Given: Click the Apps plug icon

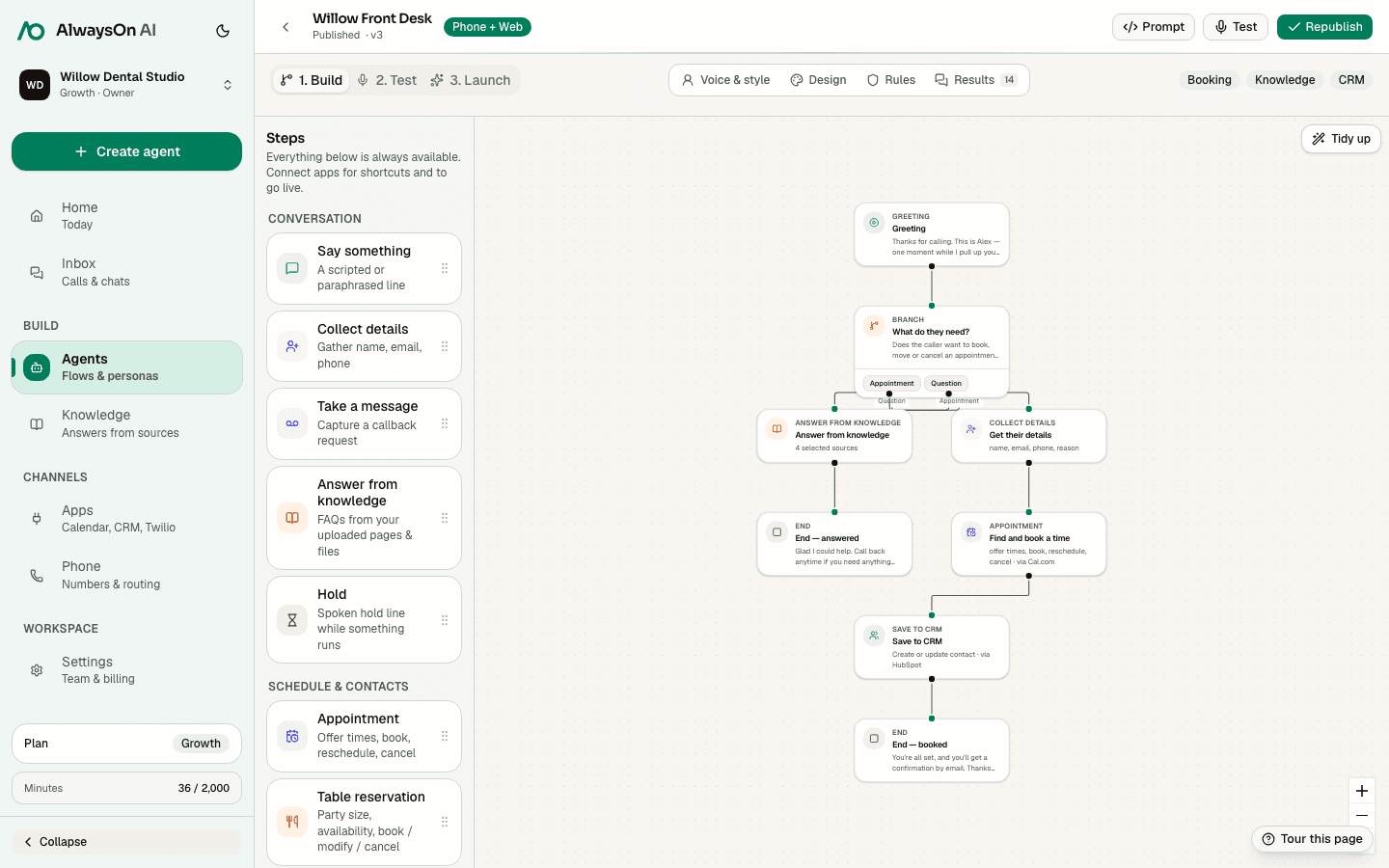Looking at the screenshot, I should pyautogui.click(x=37, y=519).
